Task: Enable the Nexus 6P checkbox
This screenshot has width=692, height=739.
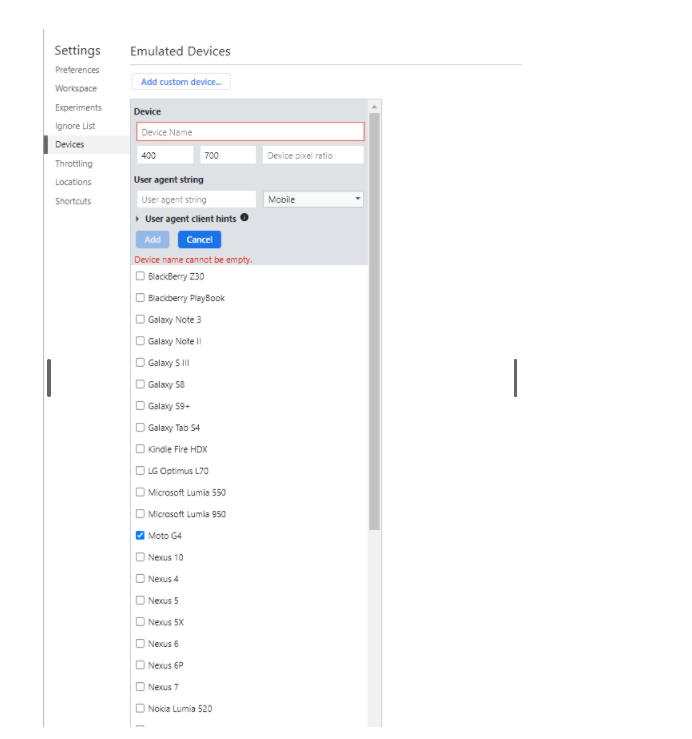Action: point(140,665)
